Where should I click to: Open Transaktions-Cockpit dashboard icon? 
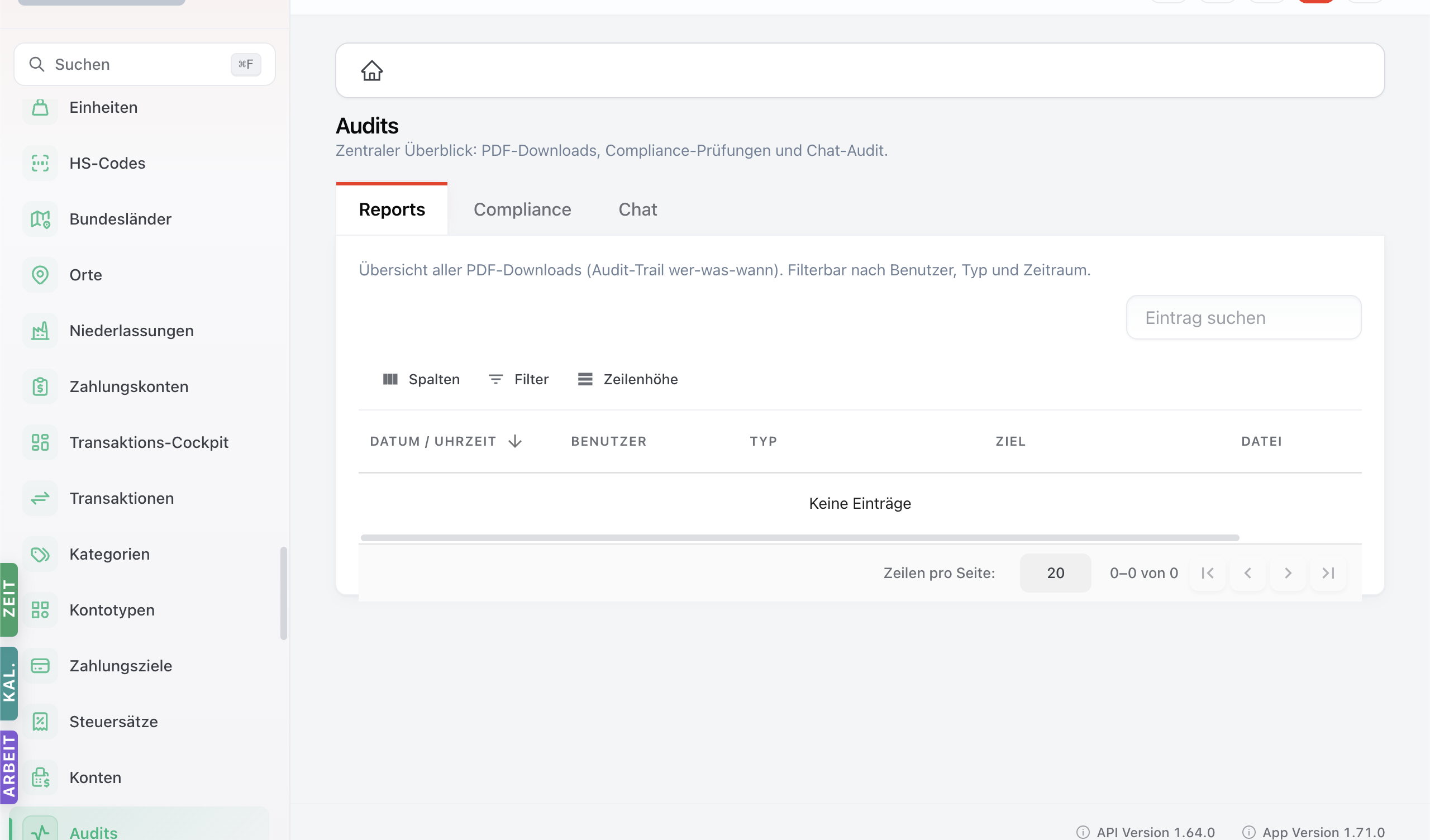point(40,442)
